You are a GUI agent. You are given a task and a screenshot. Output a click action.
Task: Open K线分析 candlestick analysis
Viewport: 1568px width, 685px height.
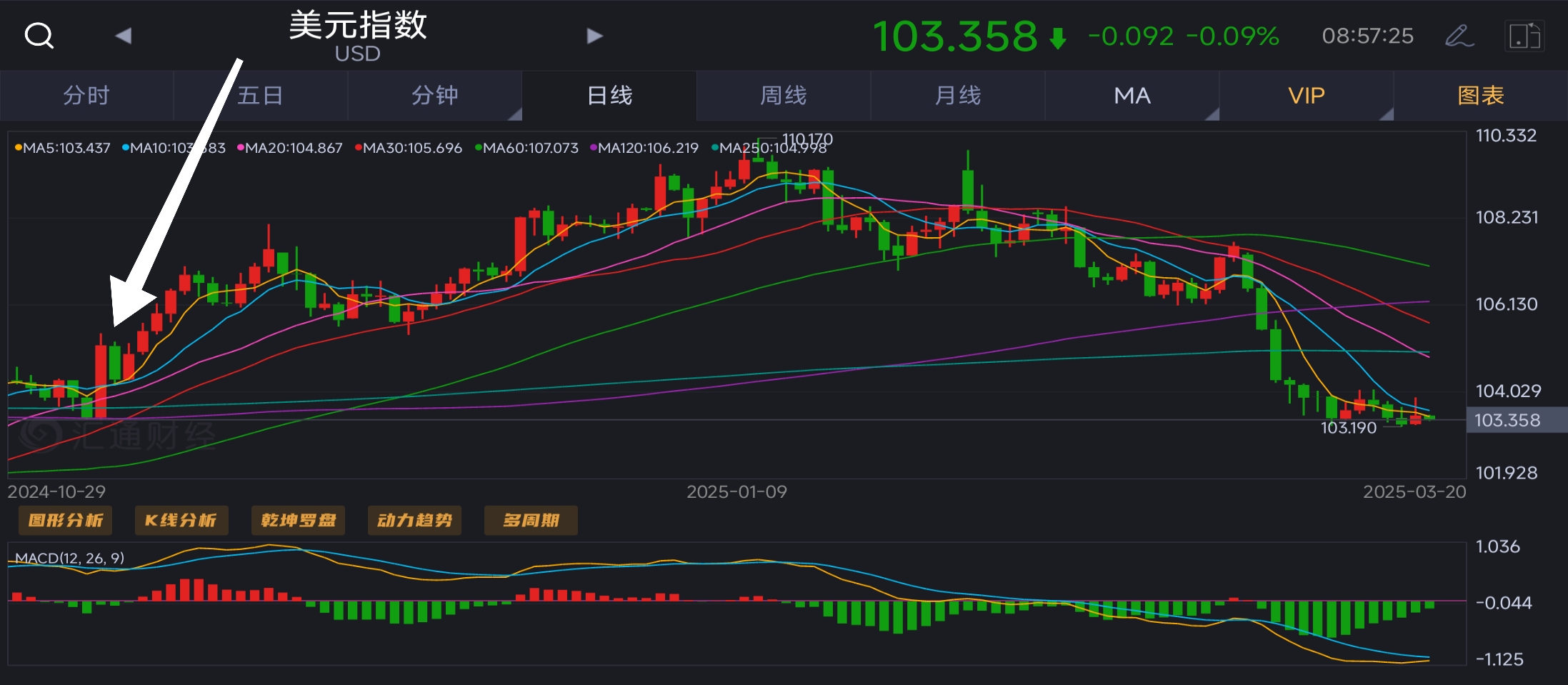coord(181,520)
